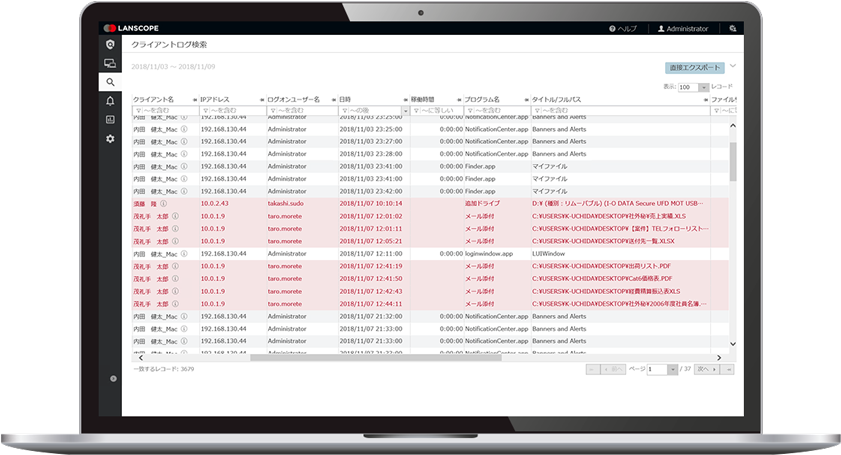Viewport: 841px width, 455px height.
Task: Select the LUIWindow cell
Action: coord(548,254)
